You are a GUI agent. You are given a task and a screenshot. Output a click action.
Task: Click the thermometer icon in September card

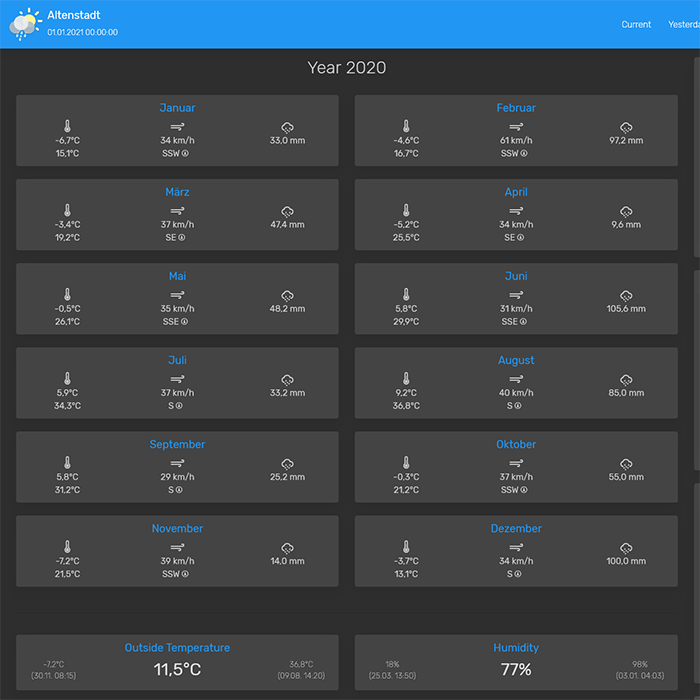pyautogui.click(x=67, y=463)
